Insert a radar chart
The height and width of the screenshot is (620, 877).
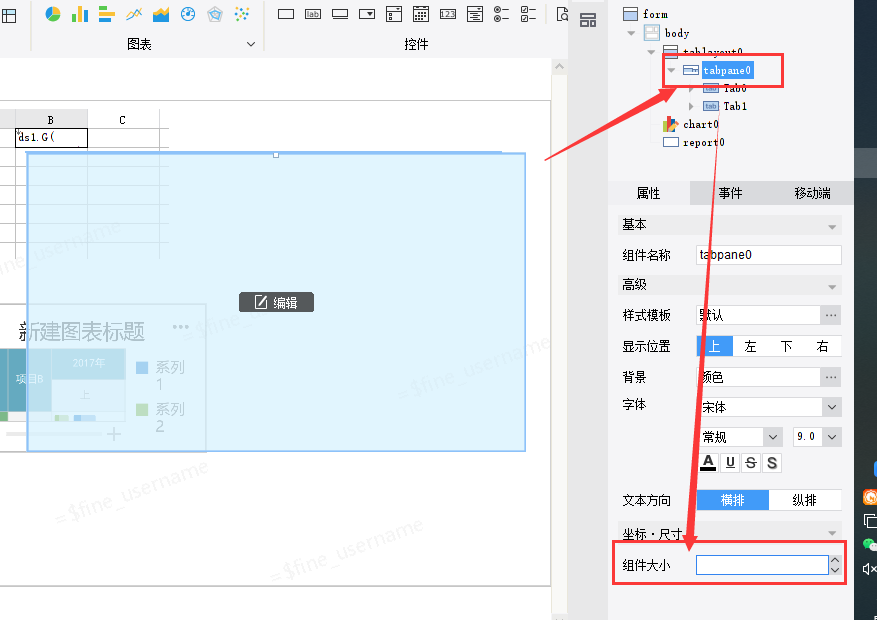(x=215, y=14)
